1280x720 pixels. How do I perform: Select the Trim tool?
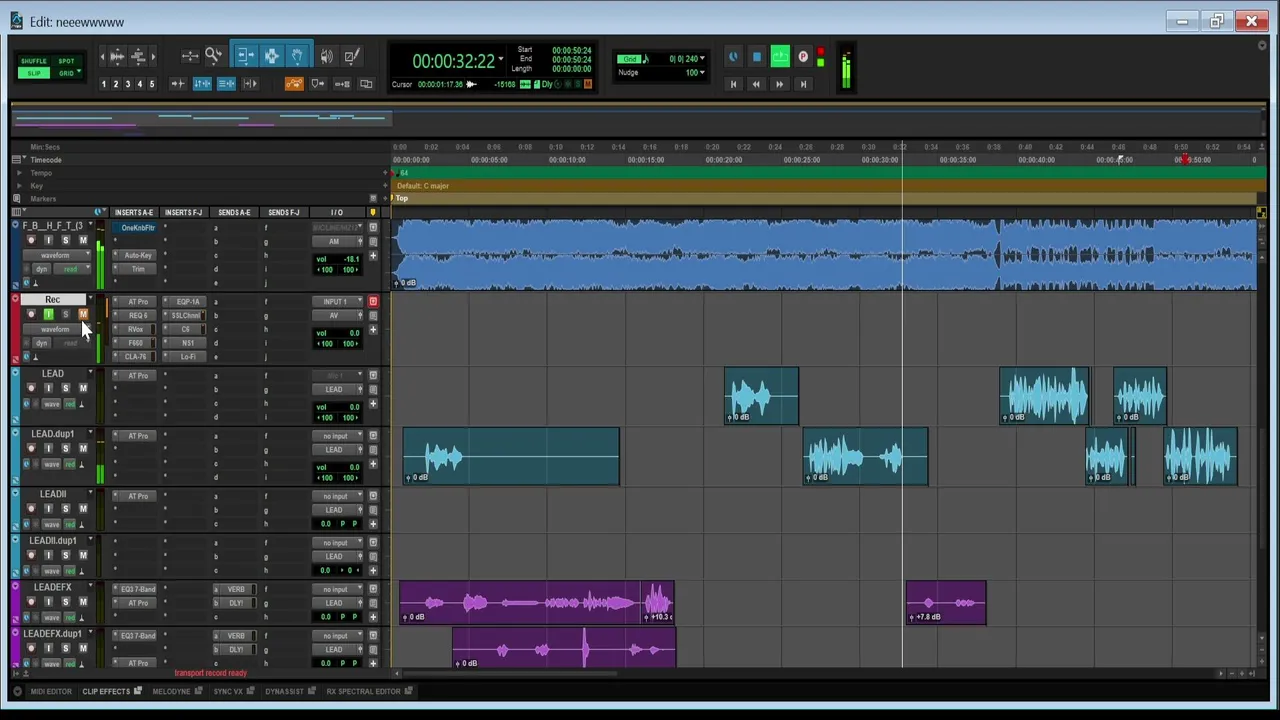245,57
